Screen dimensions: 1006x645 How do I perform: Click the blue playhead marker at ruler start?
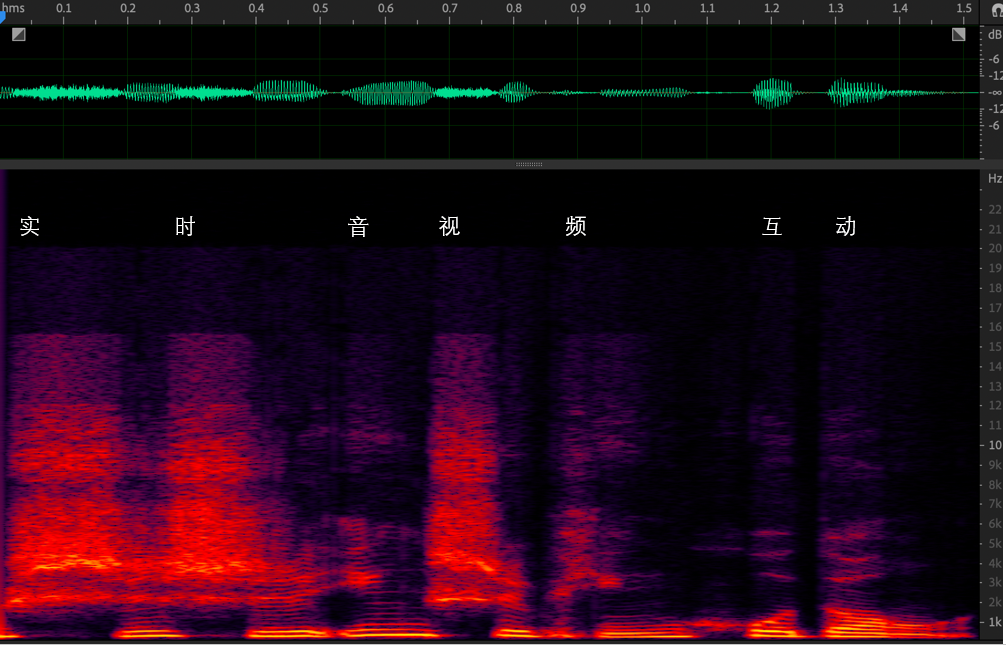(3, 18)
